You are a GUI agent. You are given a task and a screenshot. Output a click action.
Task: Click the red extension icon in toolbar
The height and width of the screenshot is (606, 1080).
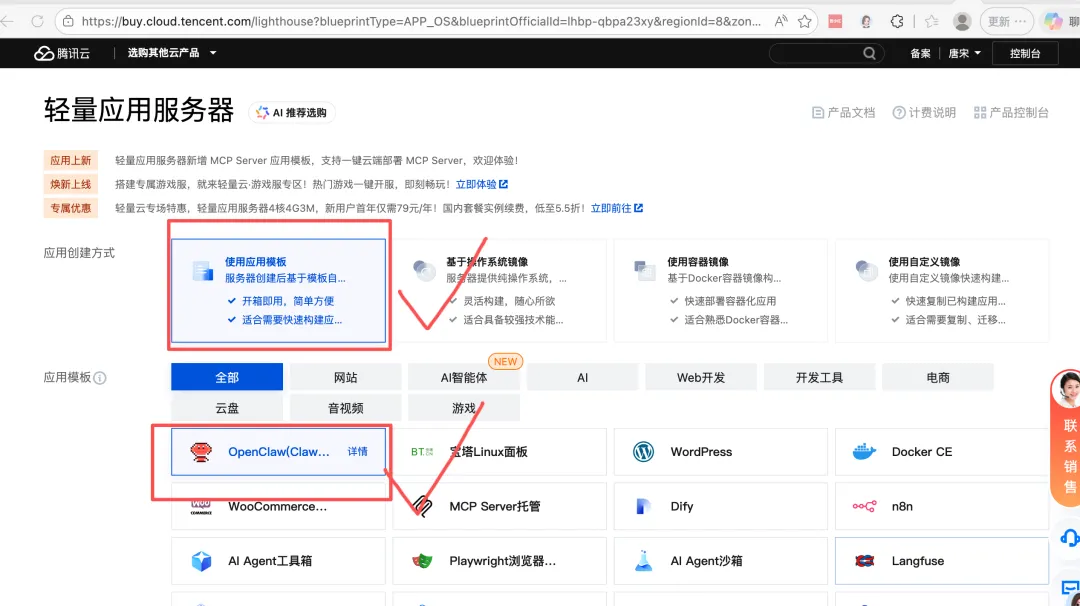coord(835,21)
